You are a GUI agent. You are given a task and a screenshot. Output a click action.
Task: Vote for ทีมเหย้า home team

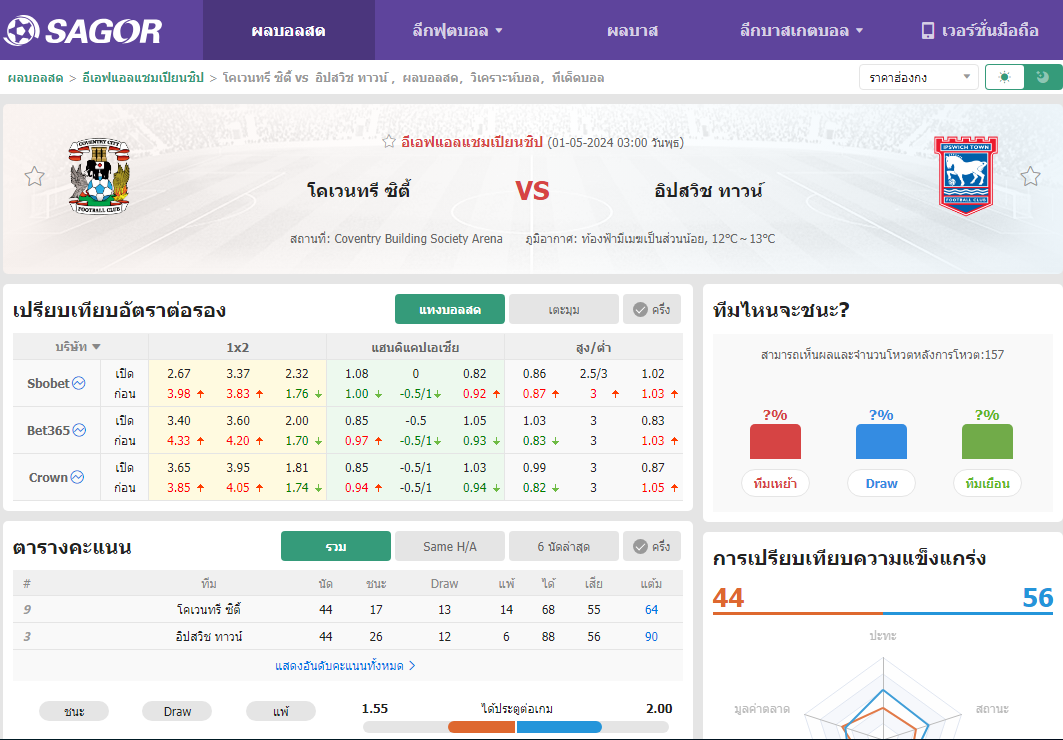(x=775, y=483)
